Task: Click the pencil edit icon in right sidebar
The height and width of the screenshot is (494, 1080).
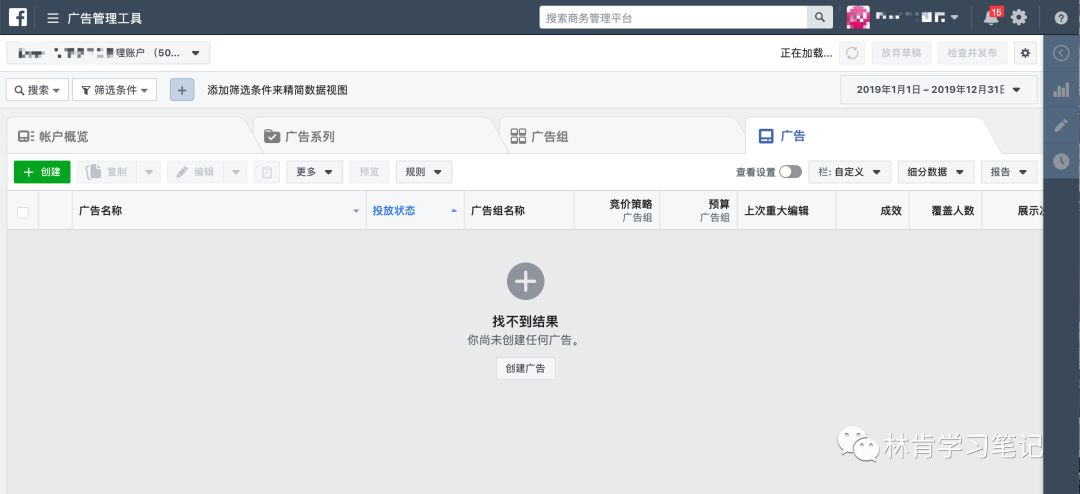Action: (1061, 125)
